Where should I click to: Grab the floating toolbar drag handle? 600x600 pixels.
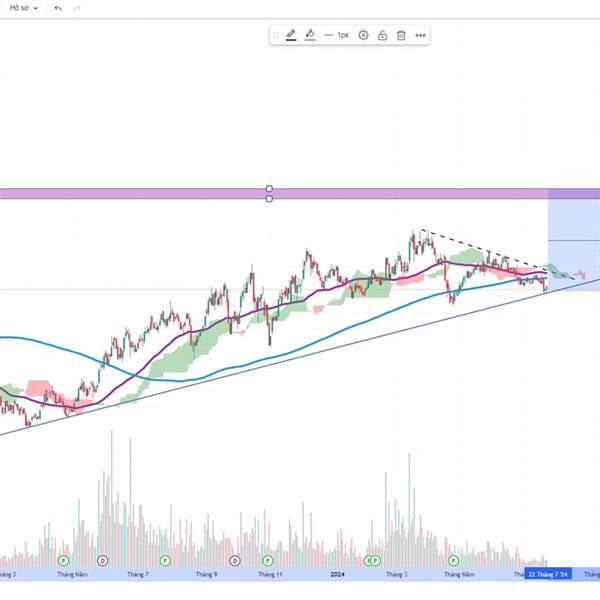pyautogui.click(x=276, y=35)
